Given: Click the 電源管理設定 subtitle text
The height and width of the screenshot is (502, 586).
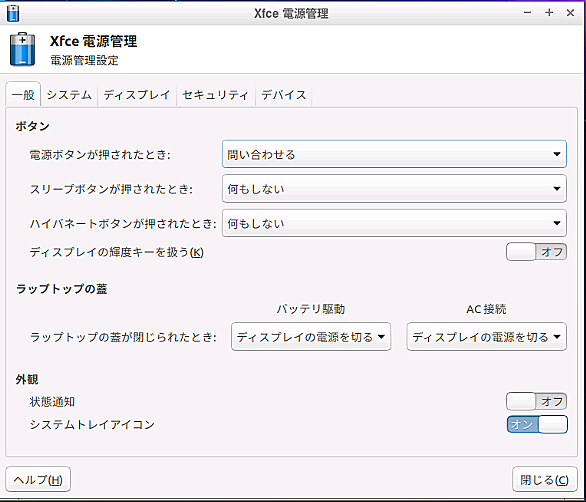Looking at the screenshot, I should (x=84, y=60).
